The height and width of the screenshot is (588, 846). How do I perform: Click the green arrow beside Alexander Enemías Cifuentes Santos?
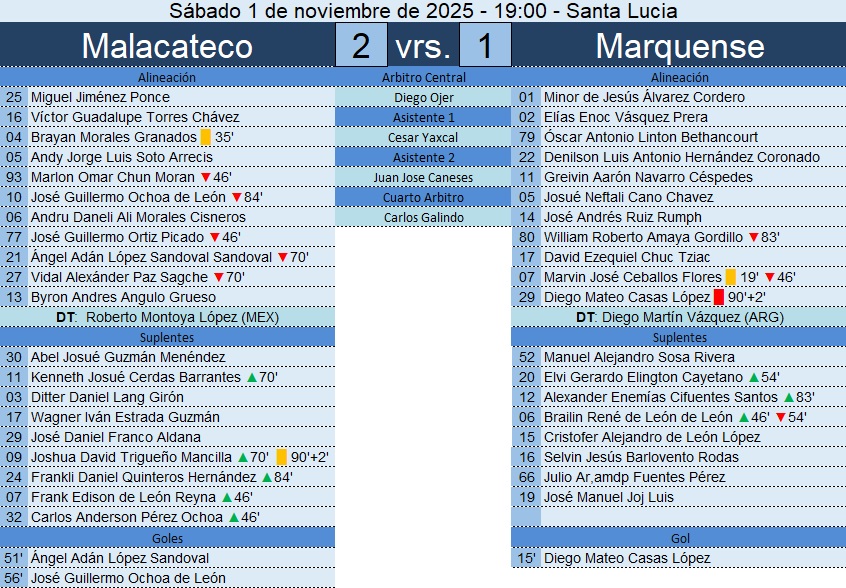pyautogui.click(x=789, y=397)
